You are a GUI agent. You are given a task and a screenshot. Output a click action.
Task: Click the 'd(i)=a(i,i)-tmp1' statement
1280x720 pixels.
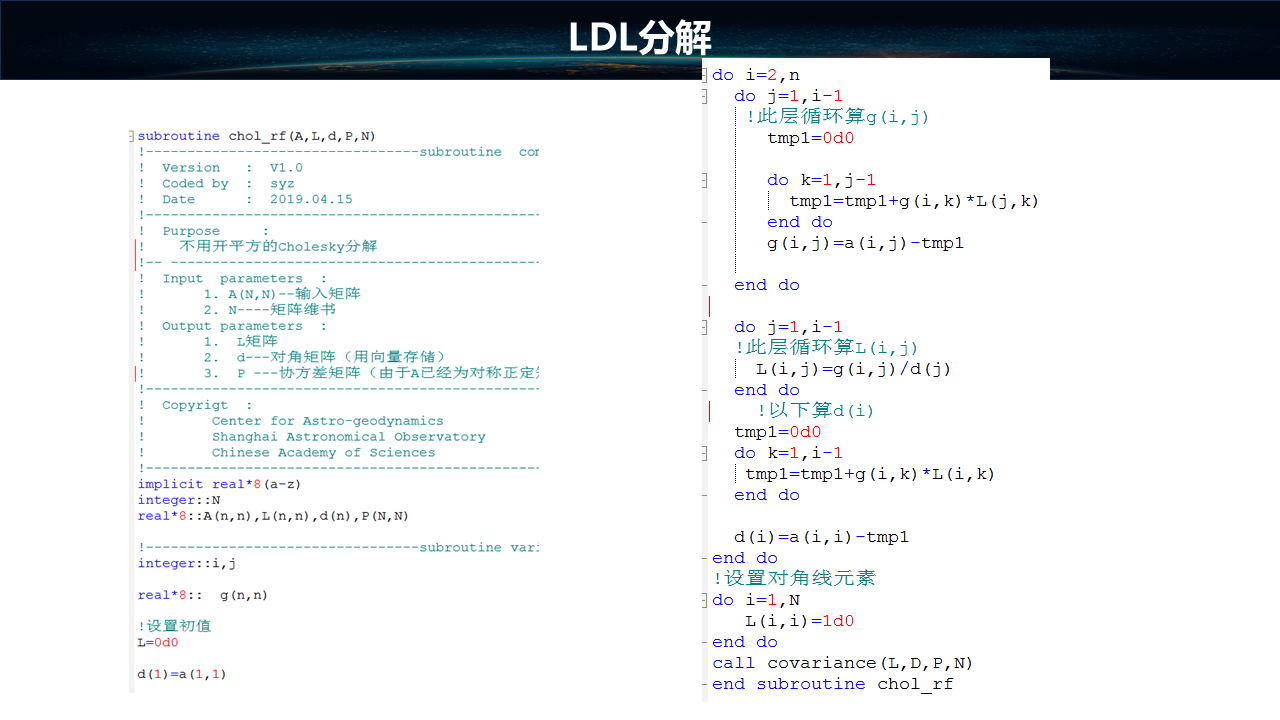[x=821, y=537]
